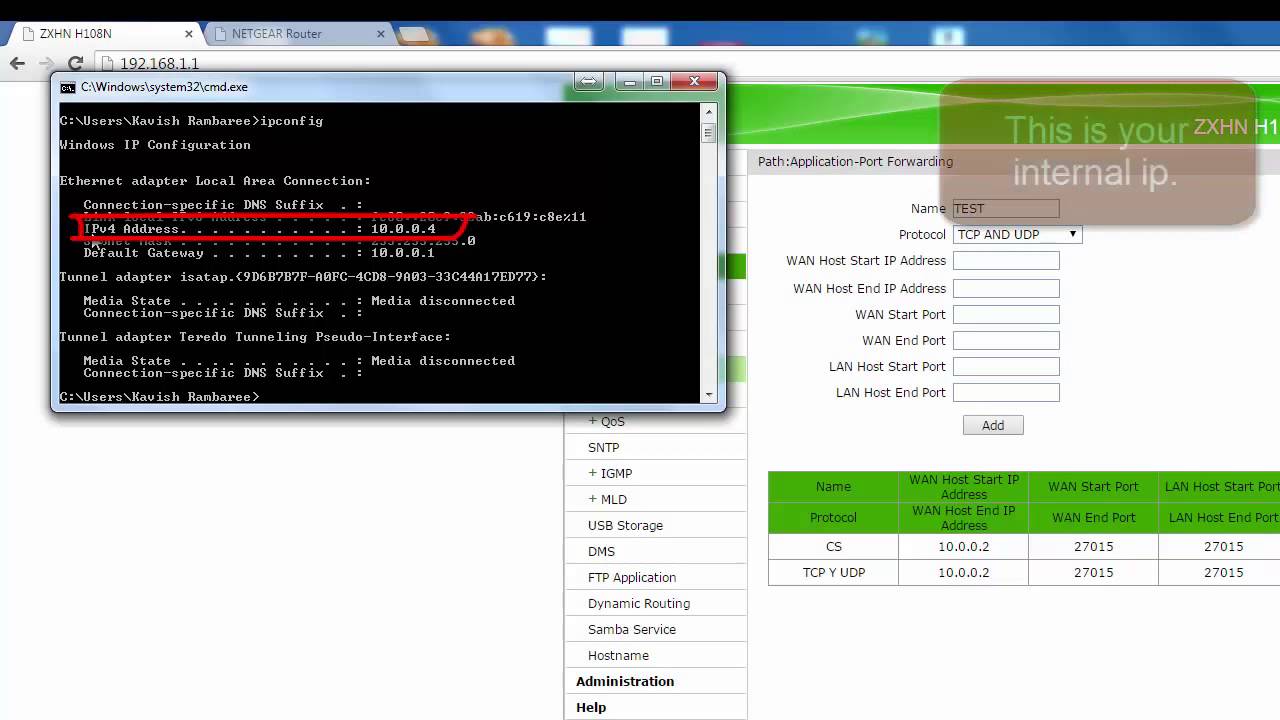This screenshot has height=720, width=1280.
Task: Click the cmd window scroll down arrow
Action: click(x=709, y=394)
